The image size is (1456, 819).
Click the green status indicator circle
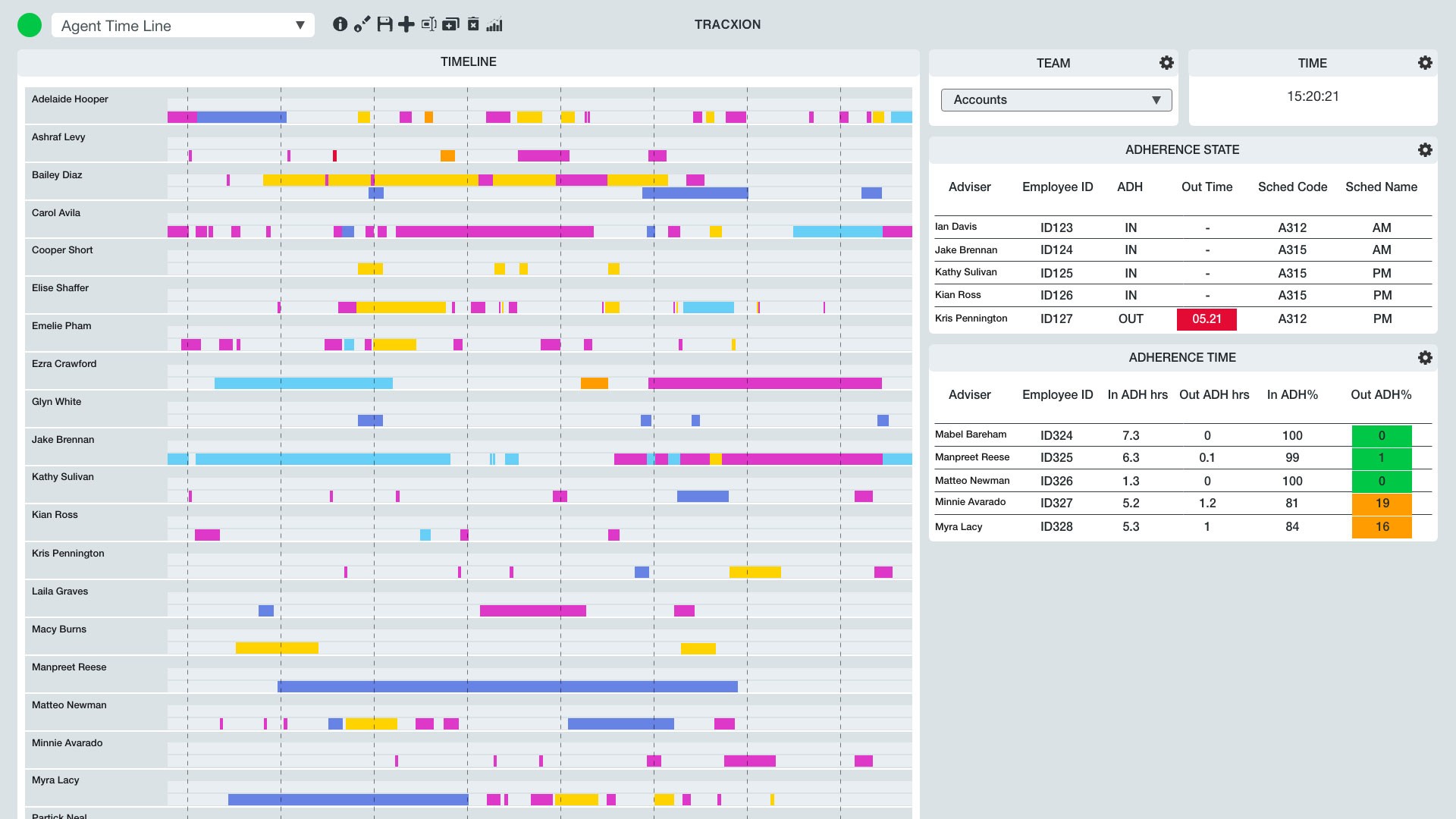click(30, 25)
